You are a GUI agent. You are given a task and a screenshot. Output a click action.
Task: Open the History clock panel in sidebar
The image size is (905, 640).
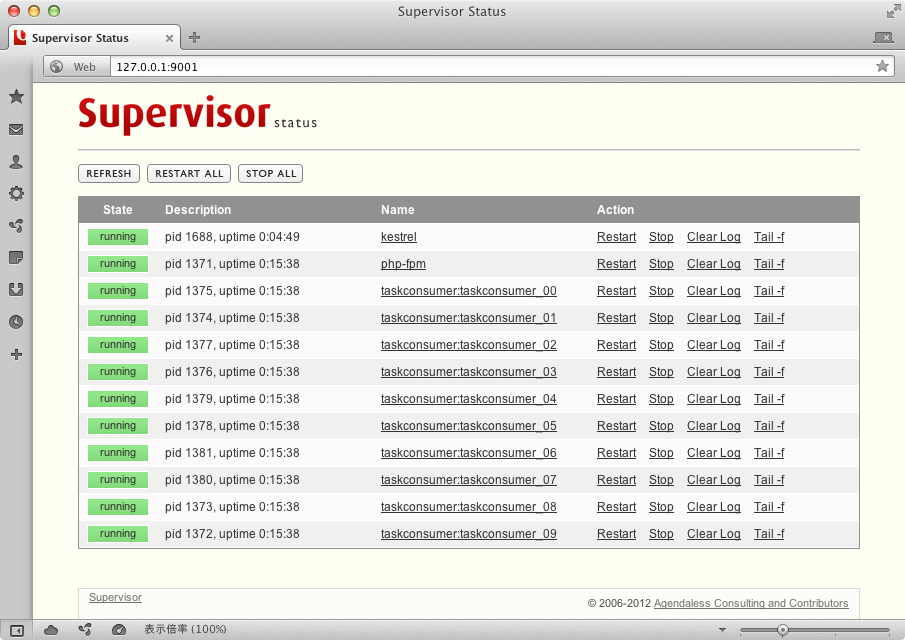pyautogui.click(x=16, y=322)
